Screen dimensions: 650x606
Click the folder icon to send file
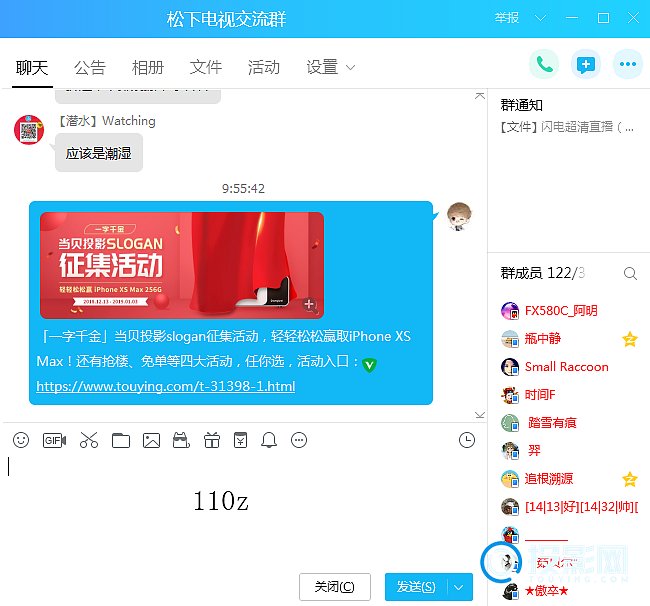coord(121,440)
